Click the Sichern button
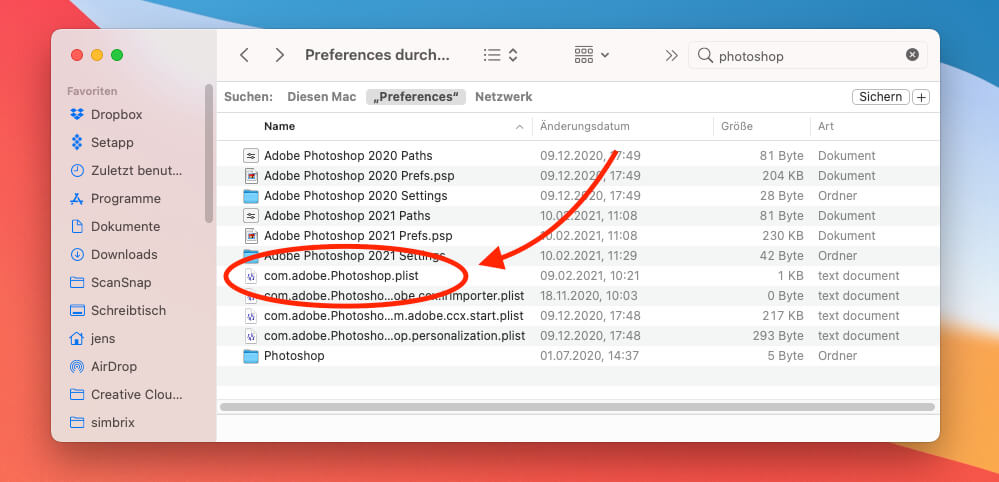This screenshot has width=999, height=482. pos(880,97)
